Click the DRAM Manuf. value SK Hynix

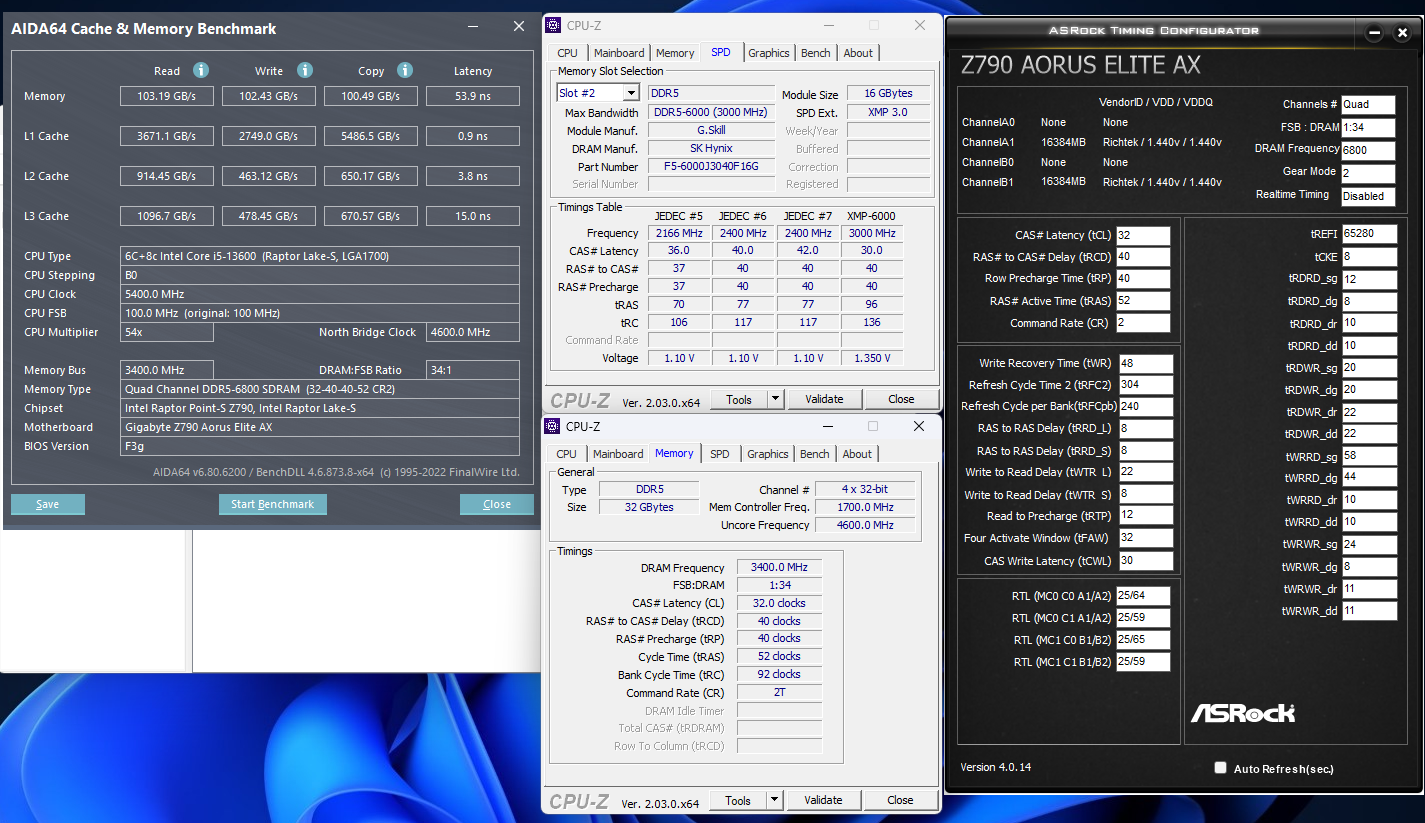712,148
